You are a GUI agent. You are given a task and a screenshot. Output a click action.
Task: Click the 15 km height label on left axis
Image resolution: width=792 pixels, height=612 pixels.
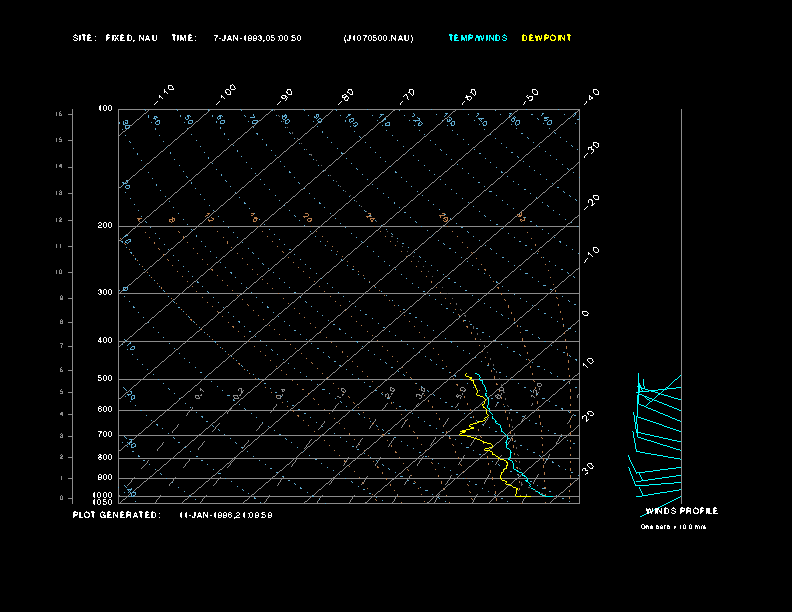59,114
